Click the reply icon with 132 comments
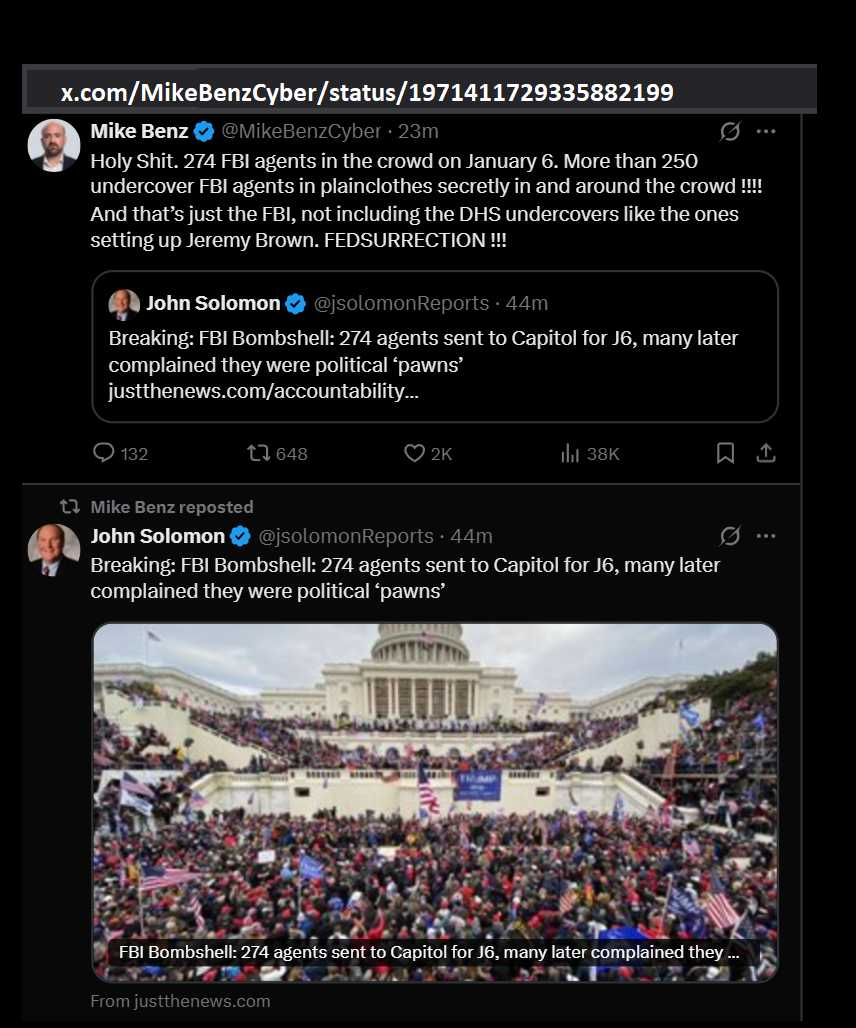The height and width of the screenshot is (1028, 856). (x=104, y=453)
